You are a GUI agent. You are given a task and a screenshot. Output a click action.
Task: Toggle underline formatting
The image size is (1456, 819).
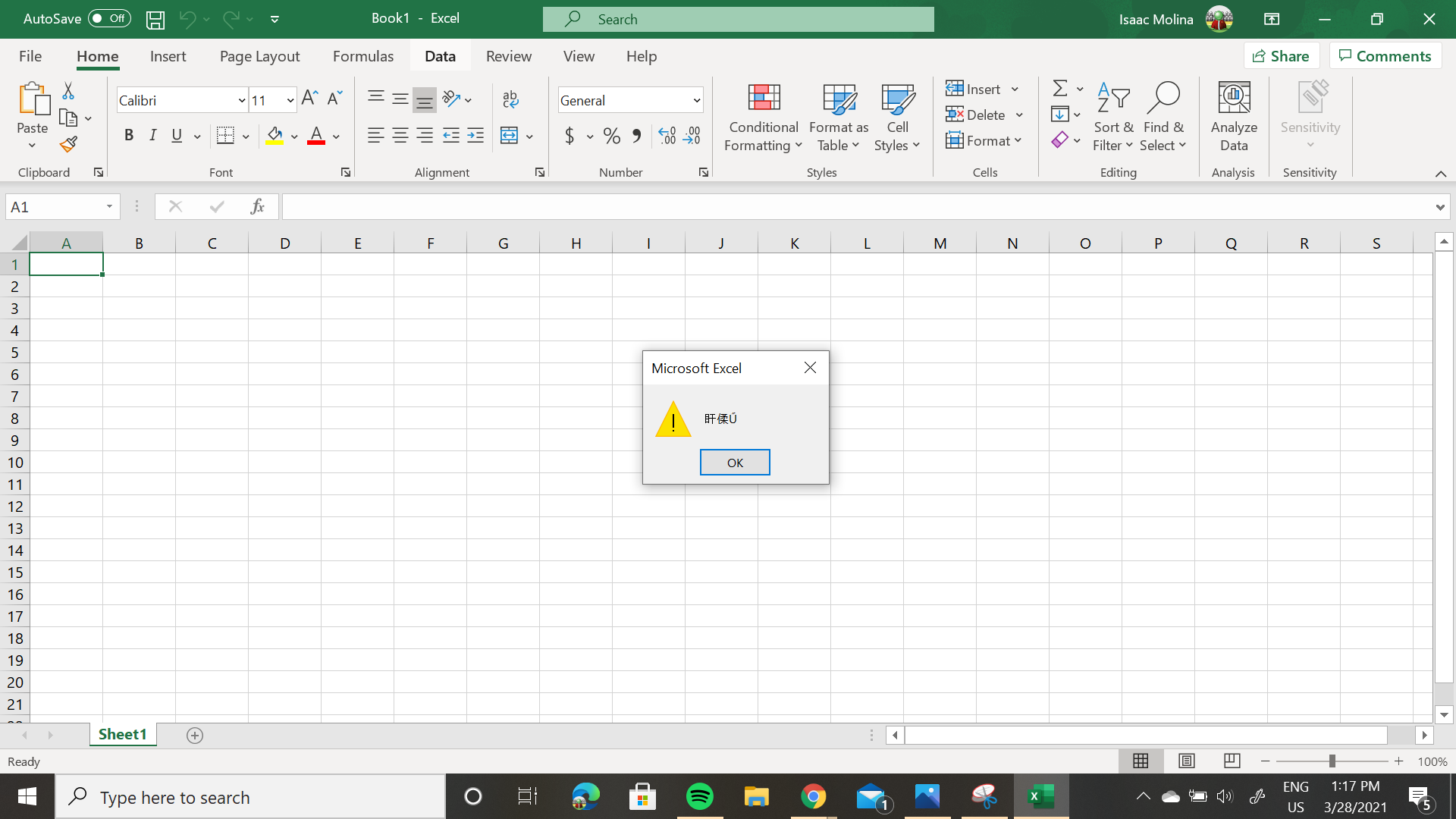point(176,135)
